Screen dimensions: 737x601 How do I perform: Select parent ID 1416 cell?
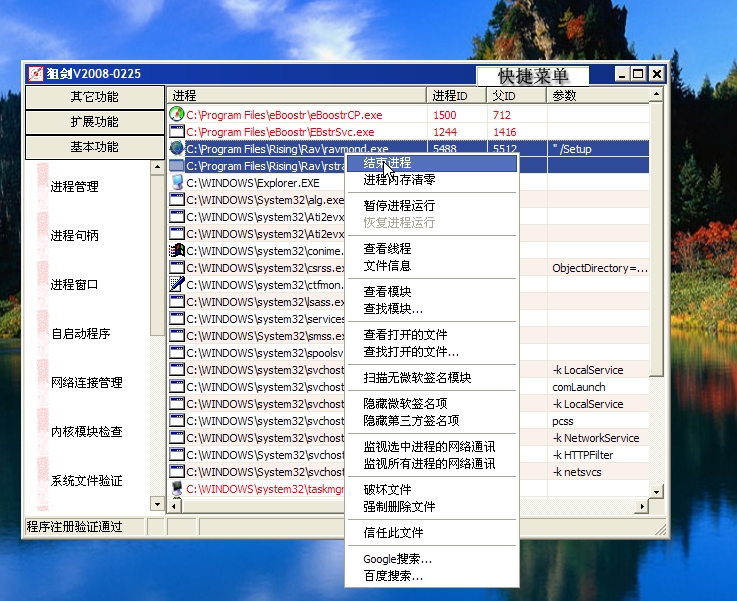coord(517,132)
